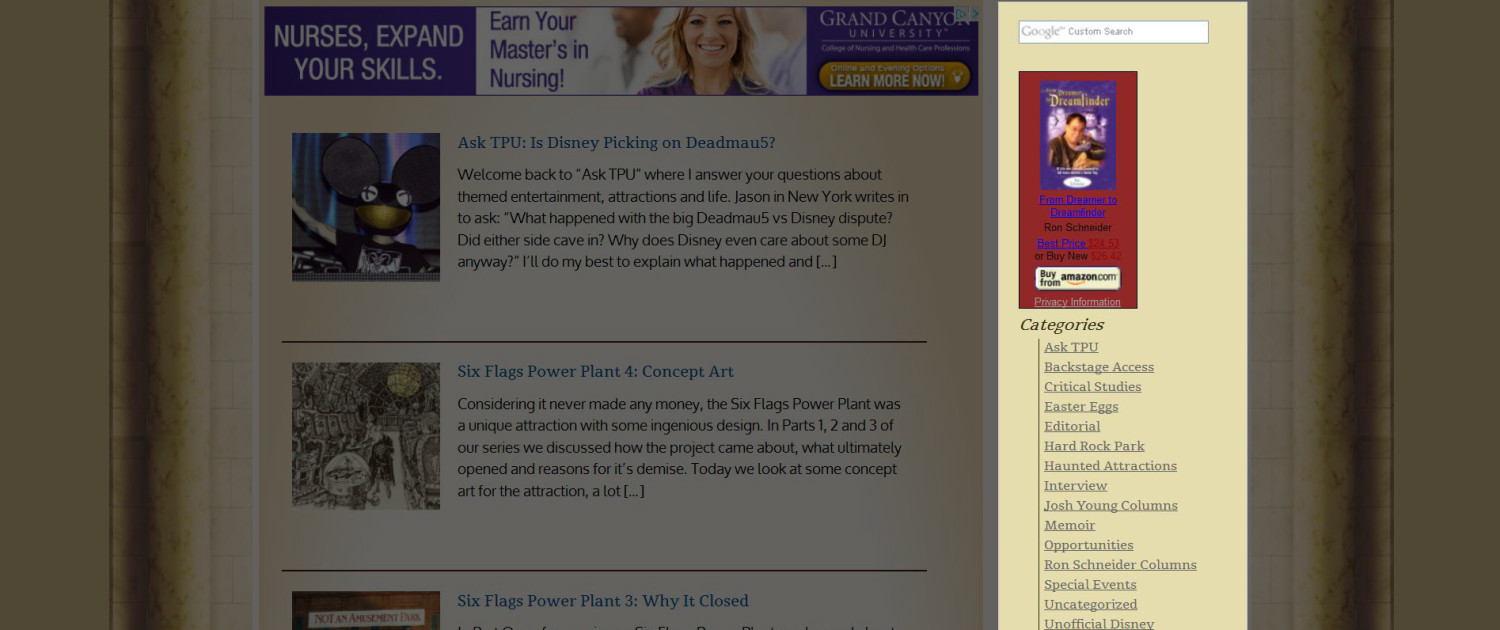Click the Earn Your Master's in Nursing ad text
This screenshot has width=1500, height=630.
click(x=539, y=50)
